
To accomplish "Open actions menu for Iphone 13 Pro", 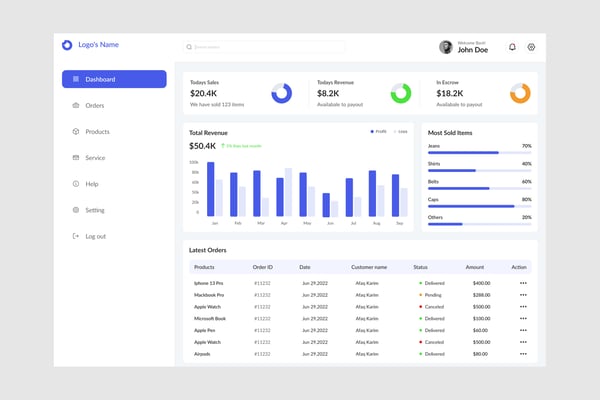I will click(x=523, y=283).
